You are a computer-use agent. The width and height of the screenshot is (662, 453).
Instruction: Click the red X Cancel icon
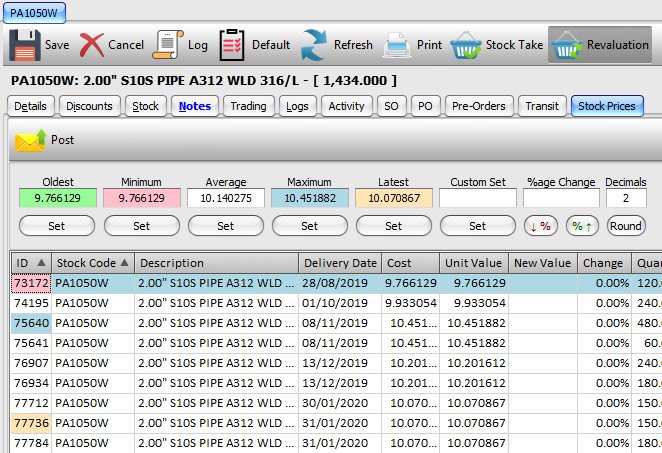[x=92, y=45]
